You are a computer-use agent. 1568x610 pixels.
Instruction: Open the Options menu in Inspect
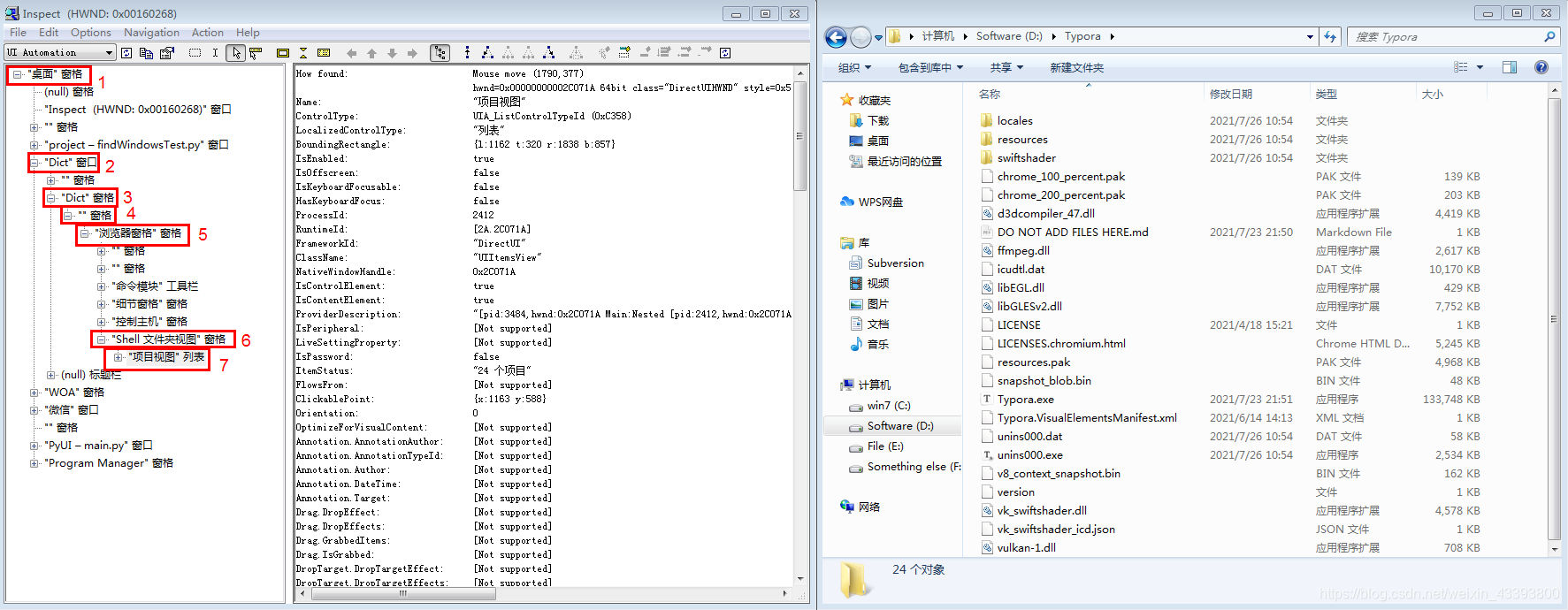coord(91,32)
